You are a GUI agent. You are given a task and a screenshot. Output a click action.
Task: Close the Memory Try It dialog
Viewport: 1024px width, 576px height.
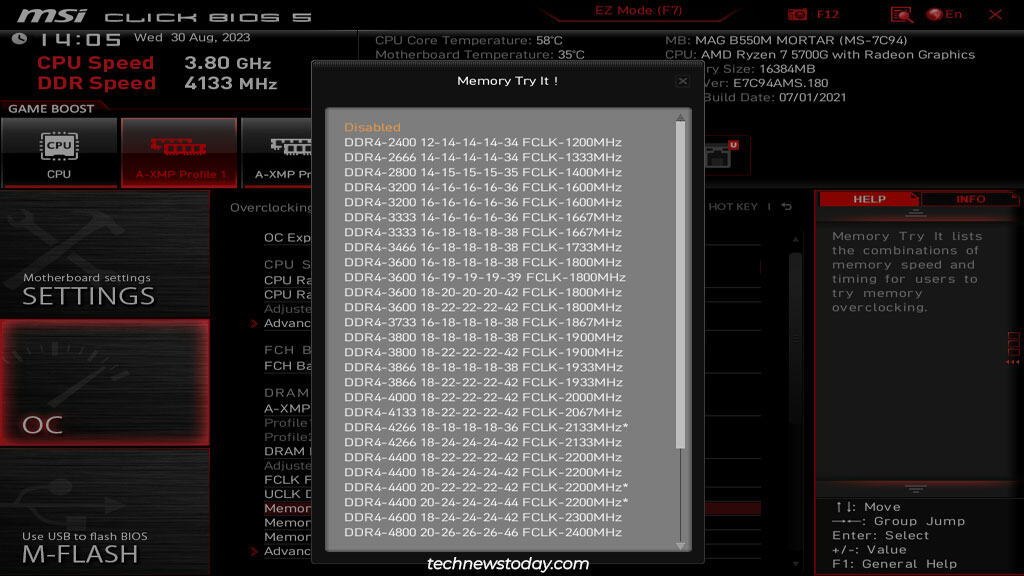[682, 81]
